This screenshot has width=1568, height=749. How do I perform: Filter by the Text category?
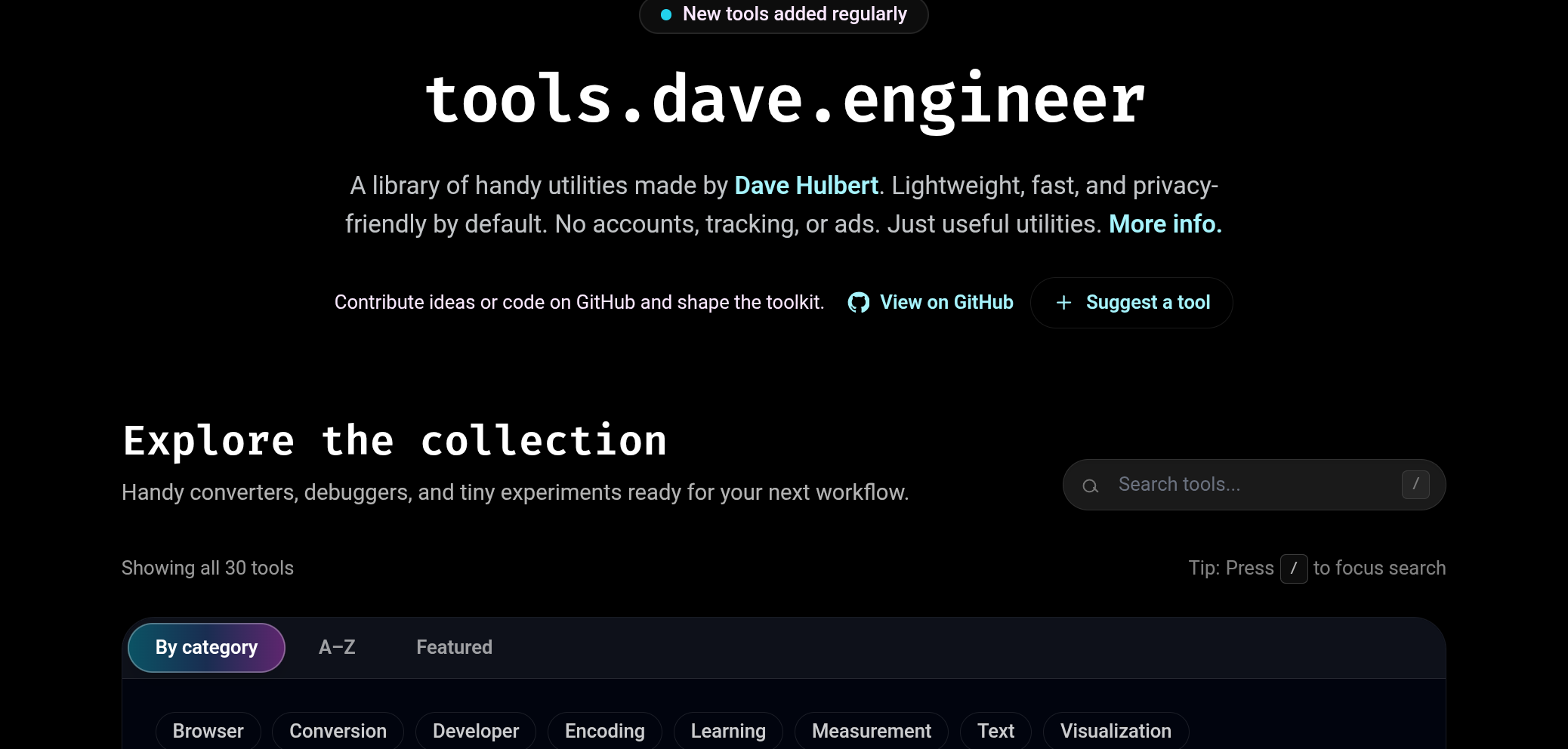pos(995,731)
